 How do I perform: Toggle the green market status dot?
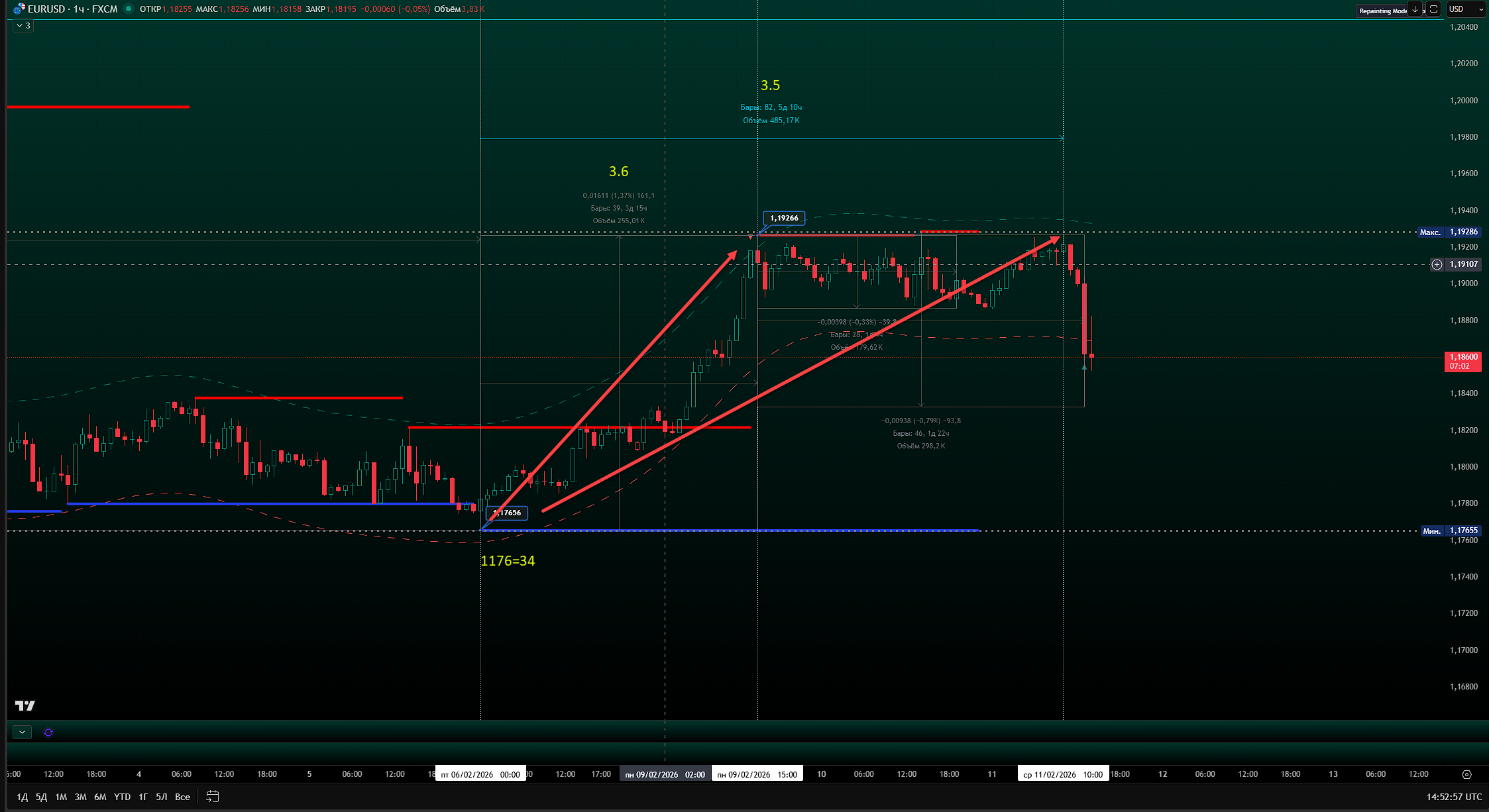pos(129,9)
